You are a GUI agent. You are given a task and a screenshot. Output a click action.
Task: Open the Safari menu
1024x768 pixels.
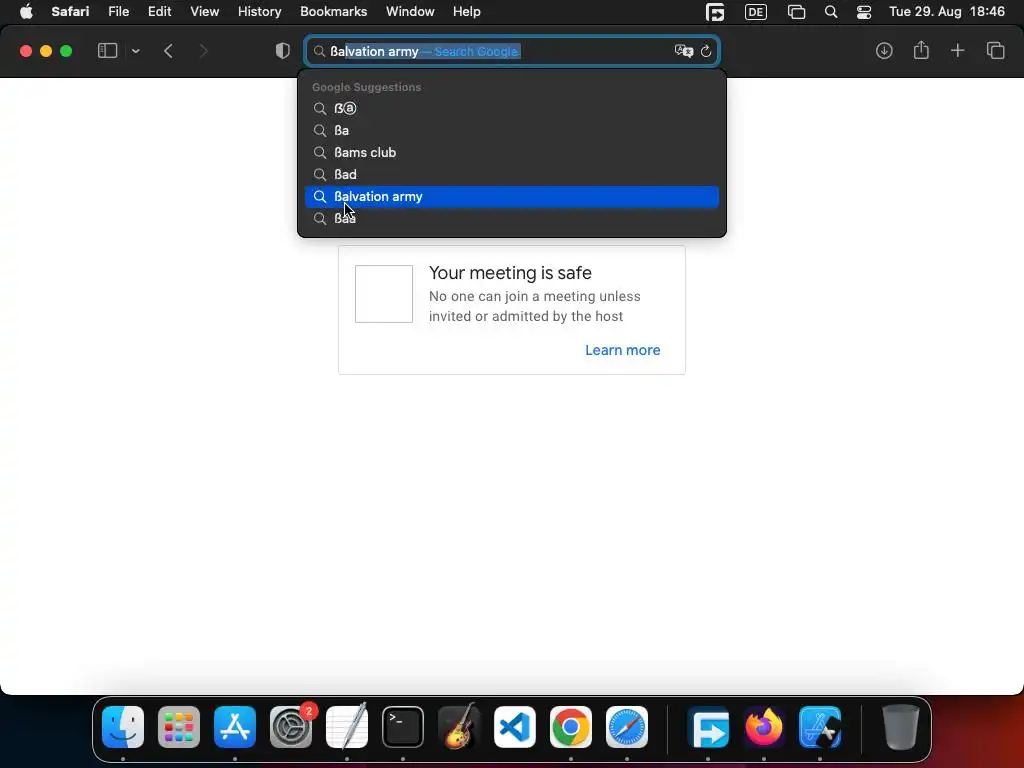tap(70, 12)
